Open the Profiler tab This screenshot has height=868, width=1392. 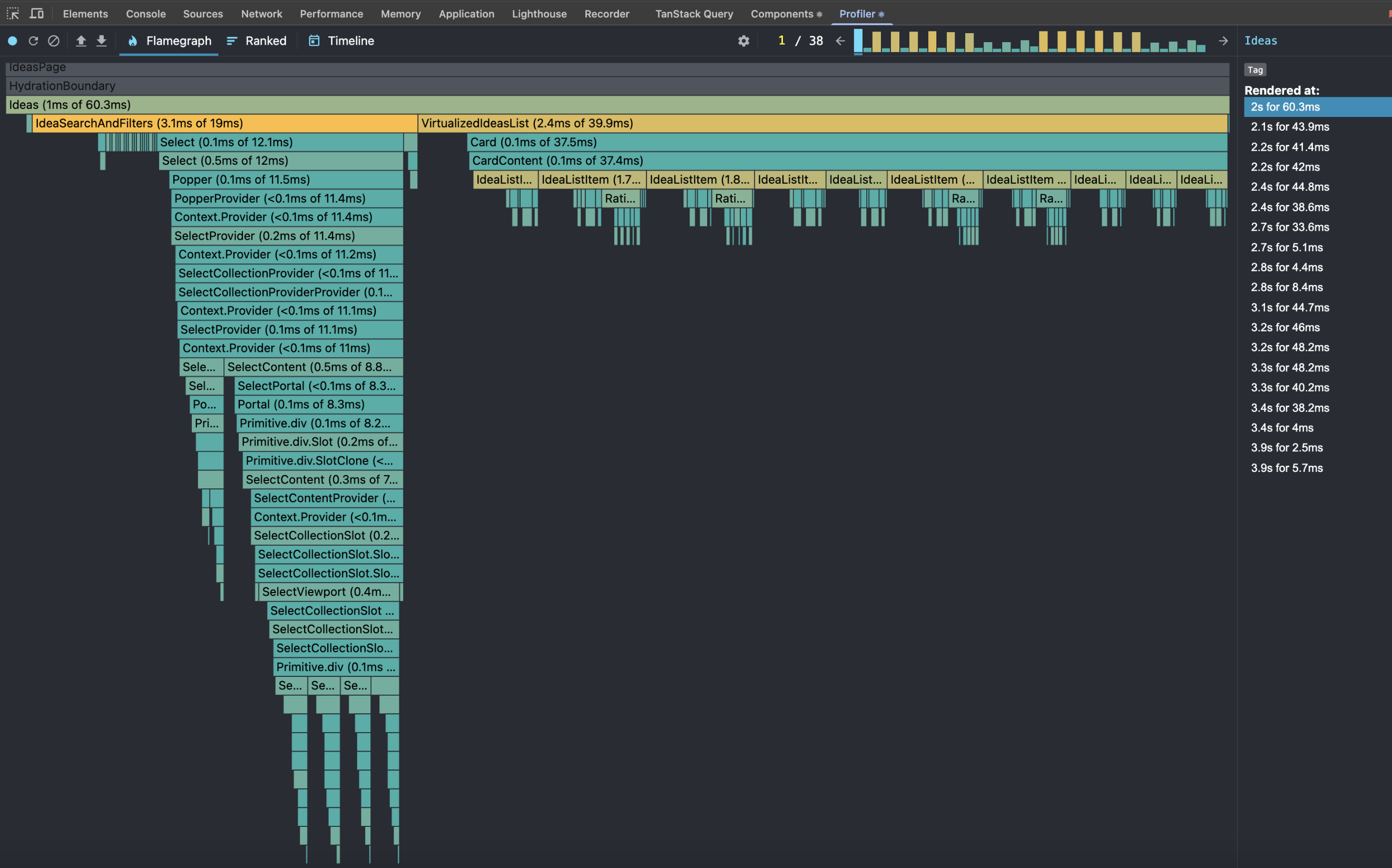coord(861,14)
